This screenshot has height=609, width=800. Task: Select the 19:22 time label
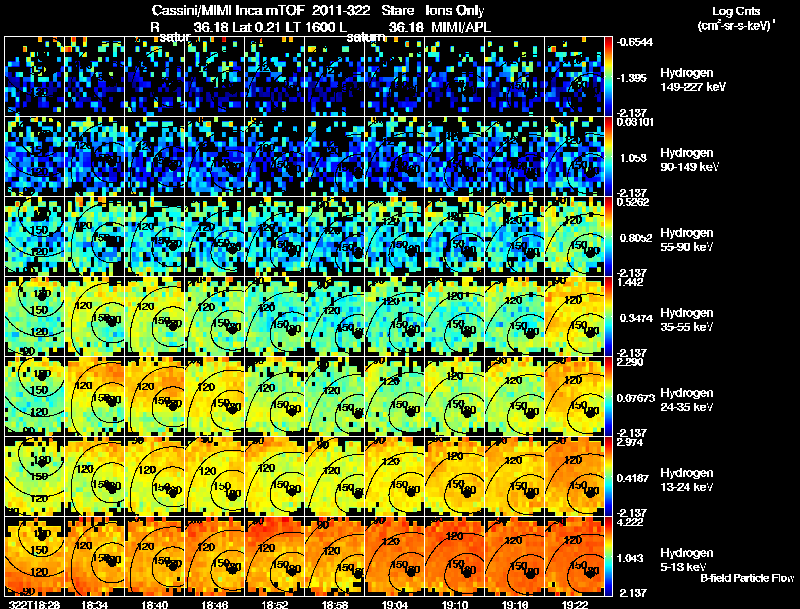coord(575,604)
